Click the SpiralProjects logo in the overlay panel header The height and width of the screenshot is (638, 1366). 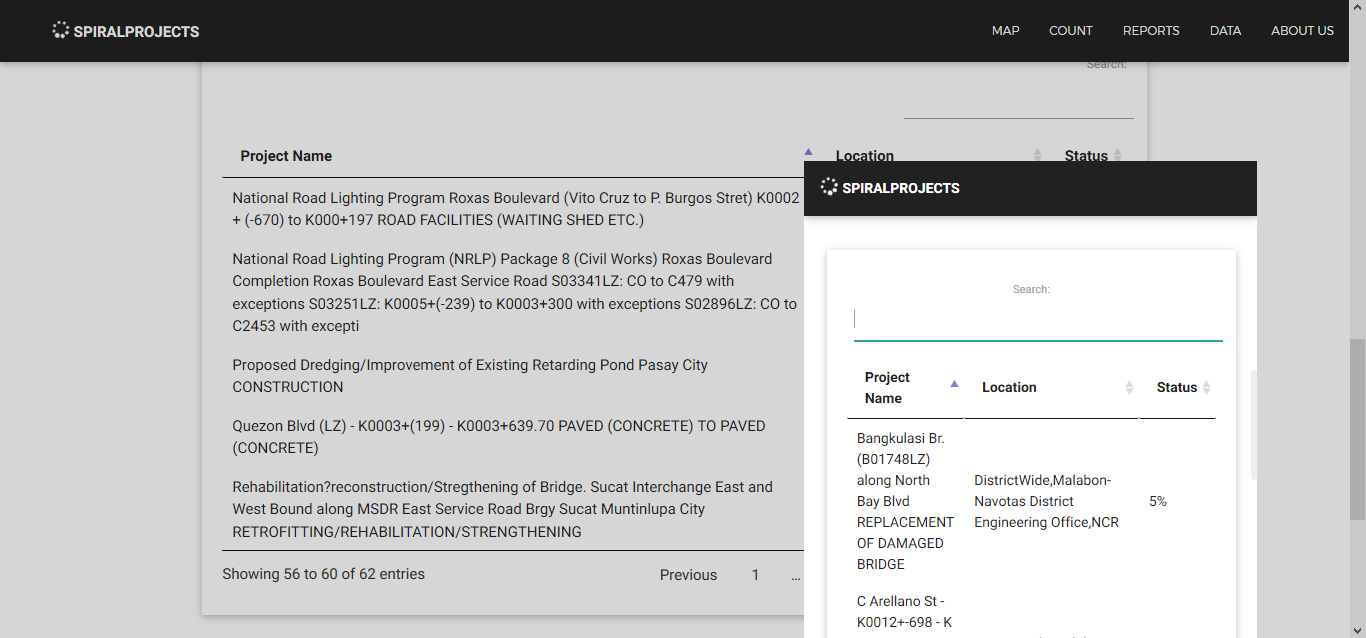(890, 187)
